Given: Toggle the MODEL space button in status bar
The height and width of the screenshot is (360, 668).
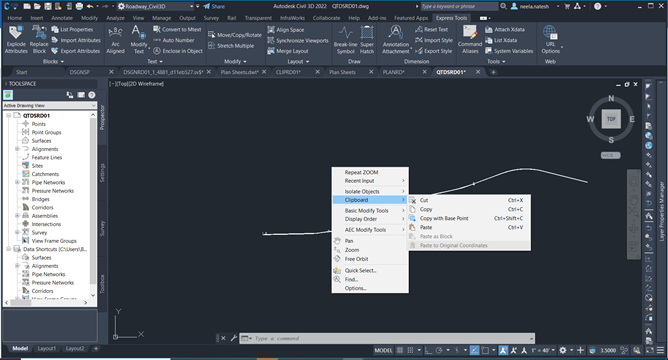Looking at the screenshot, I should (x=383, y=350).
